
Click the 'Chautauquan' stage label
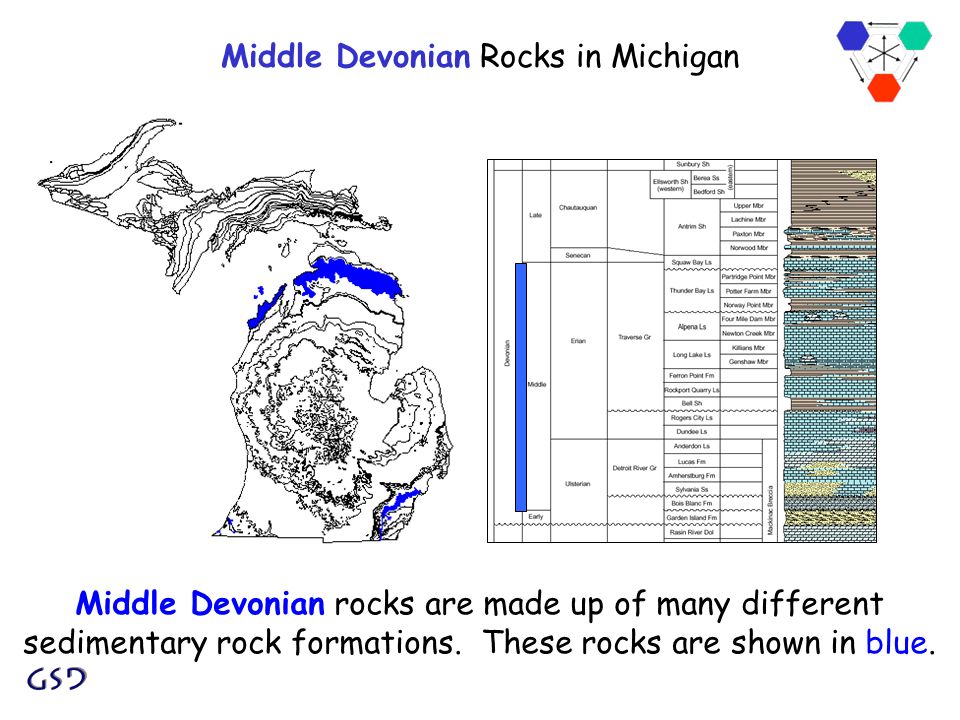click(x=578, y=208)
